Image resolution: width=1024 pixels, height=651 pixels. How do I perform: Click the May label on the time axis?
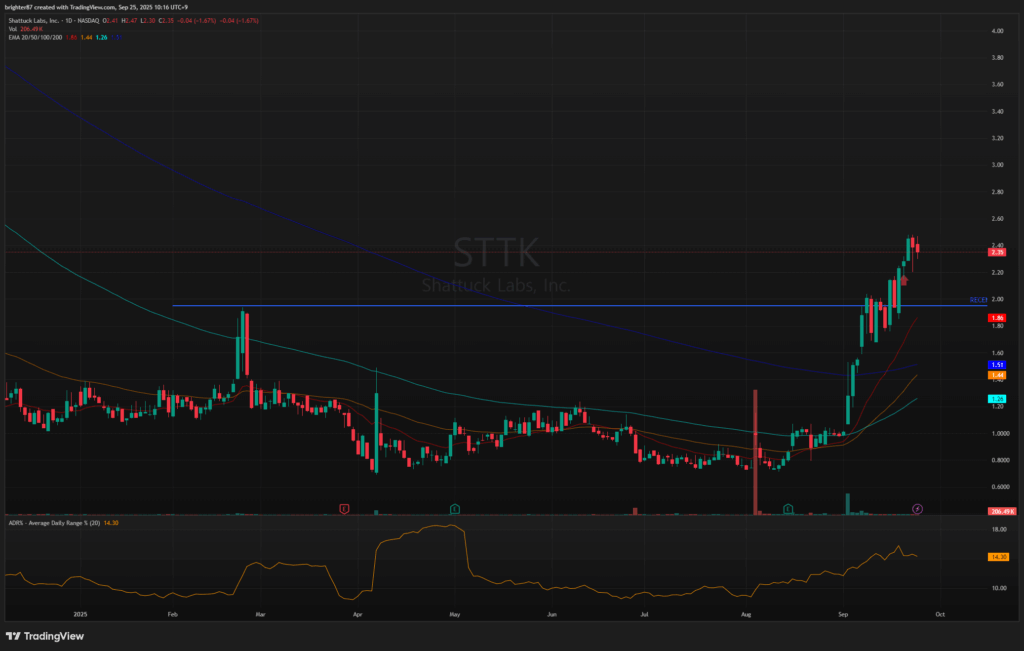[x=455, y=614]
